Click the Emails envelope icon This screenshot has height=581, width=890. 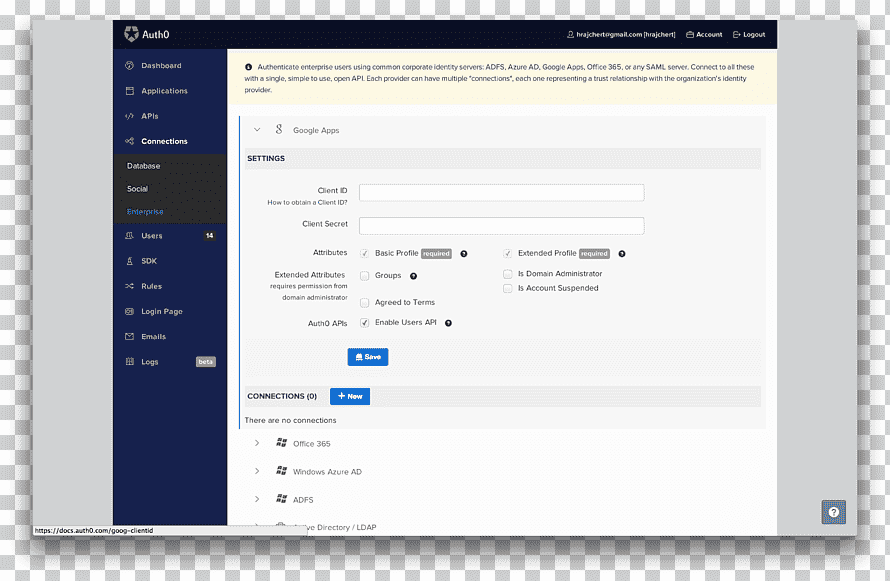tap(129, 336)
